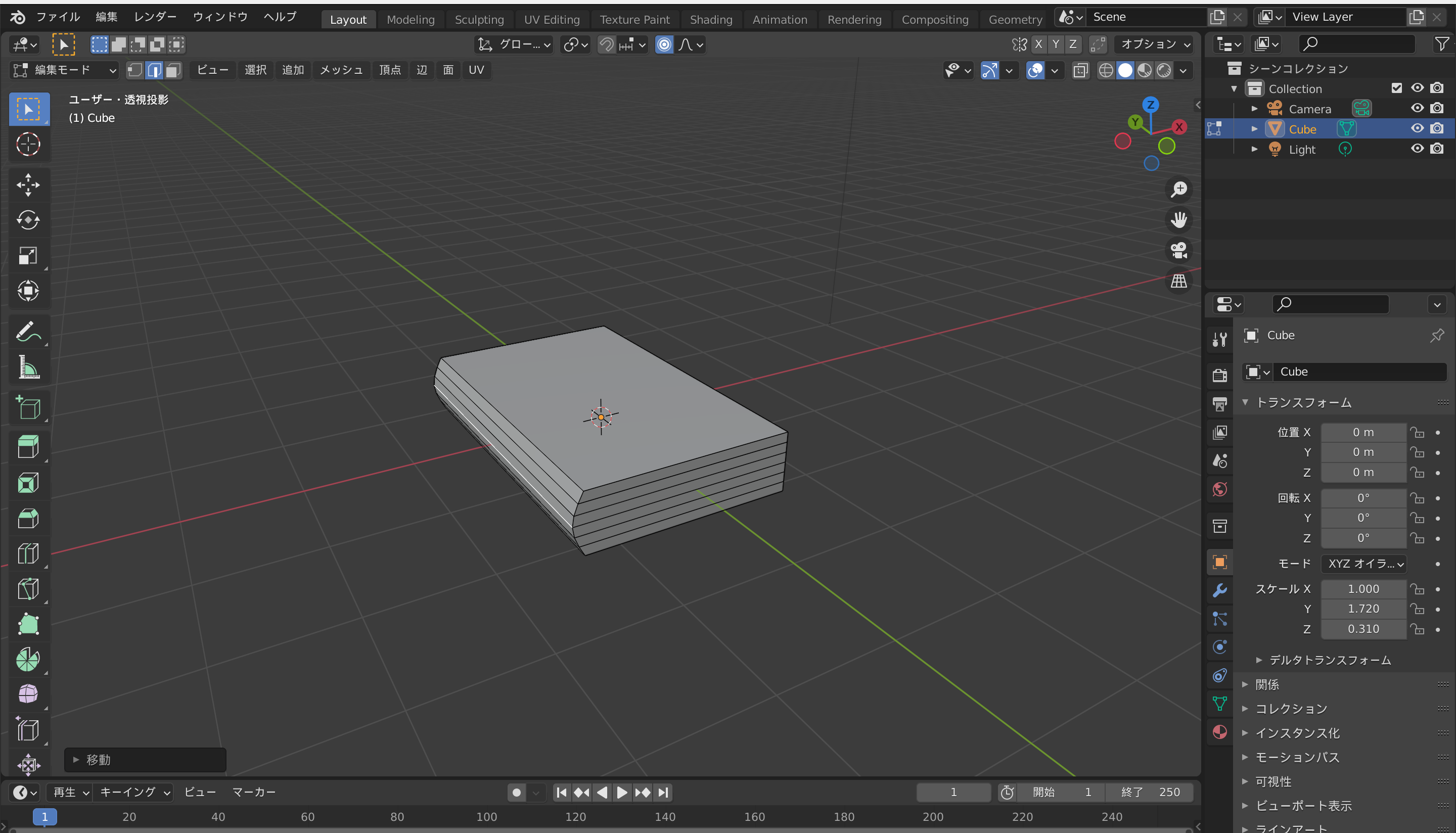Select the Rotate tool icon

click(x=27, y=220)
